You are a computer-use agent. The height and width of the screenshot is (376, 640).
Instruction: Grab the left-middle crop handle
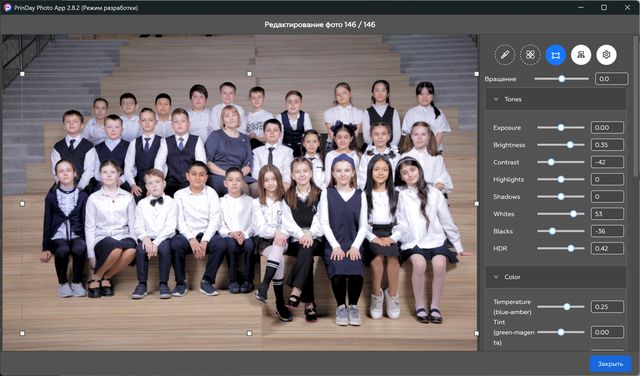click(22, 203)
